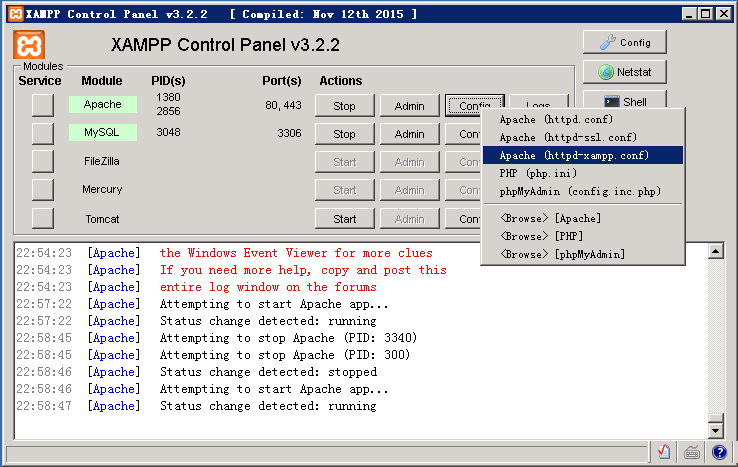
Task: Toggle the Mercury service checkbox
Action: 43,190
